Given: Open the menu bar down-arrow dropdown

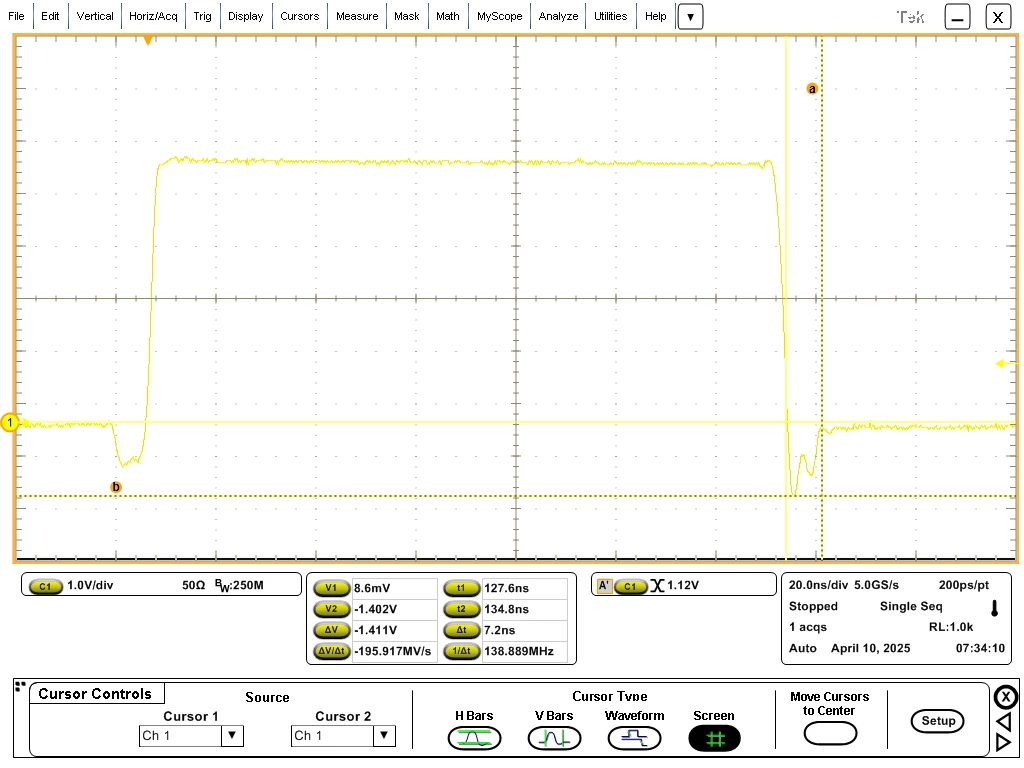Looking at the screenshot, I should (x=690, y=17).
